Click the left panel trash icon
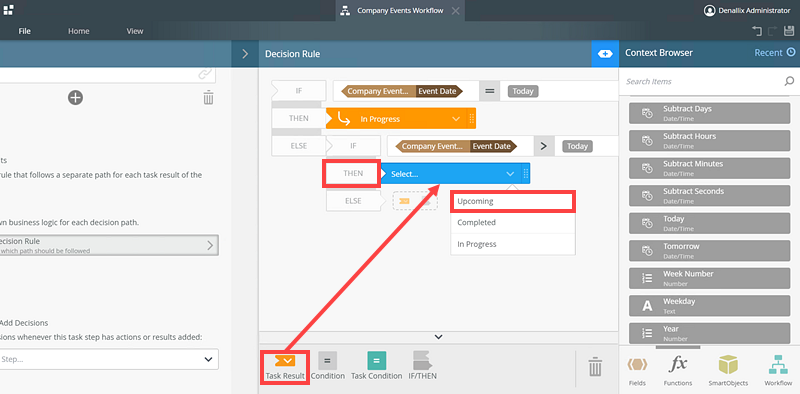800x394 pixels. tap(208, 97)
